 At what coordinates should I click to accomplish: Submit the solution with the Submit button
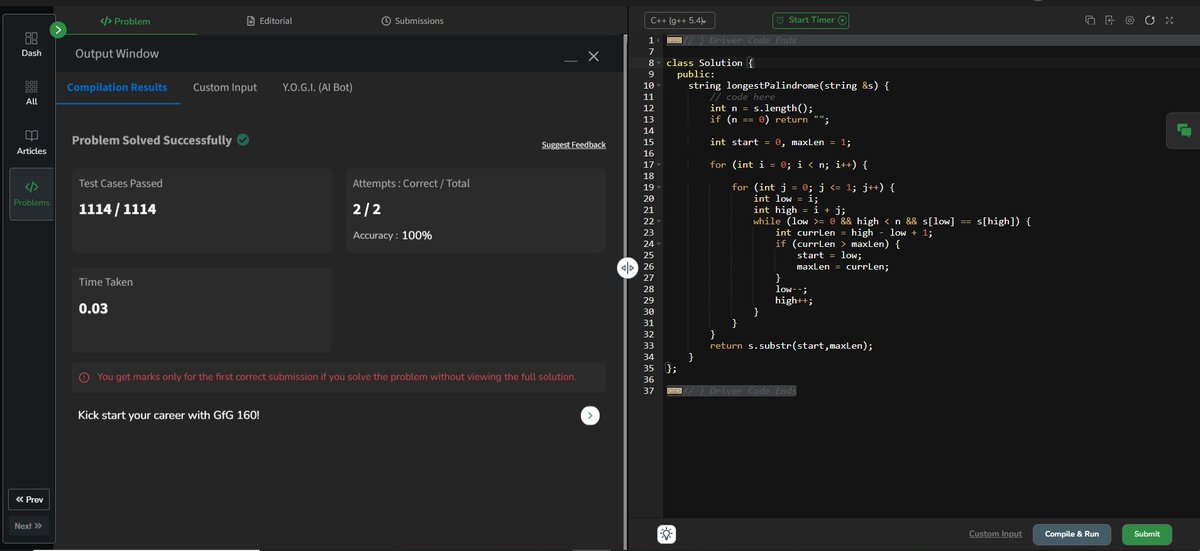(1147, 534)
